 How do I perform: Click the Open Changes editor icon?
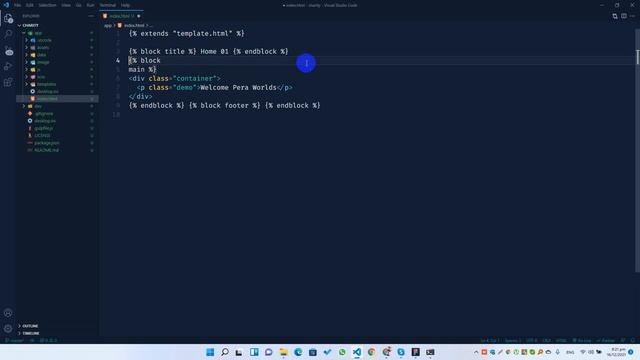tap(615, 16)
